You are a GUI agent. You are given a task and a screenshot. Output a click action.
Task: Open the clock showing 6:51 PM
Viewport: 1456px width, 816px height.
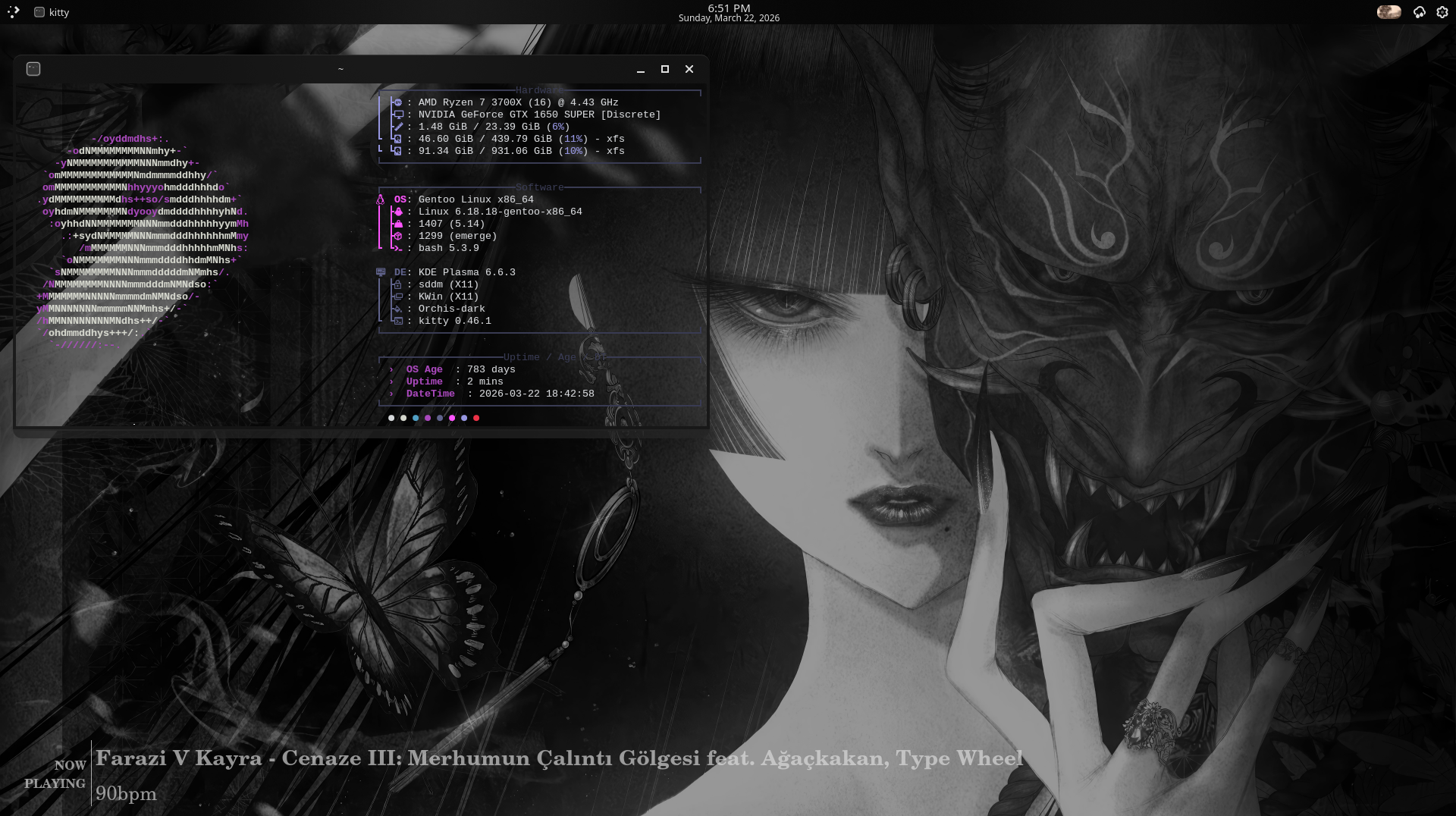(729, 12)
